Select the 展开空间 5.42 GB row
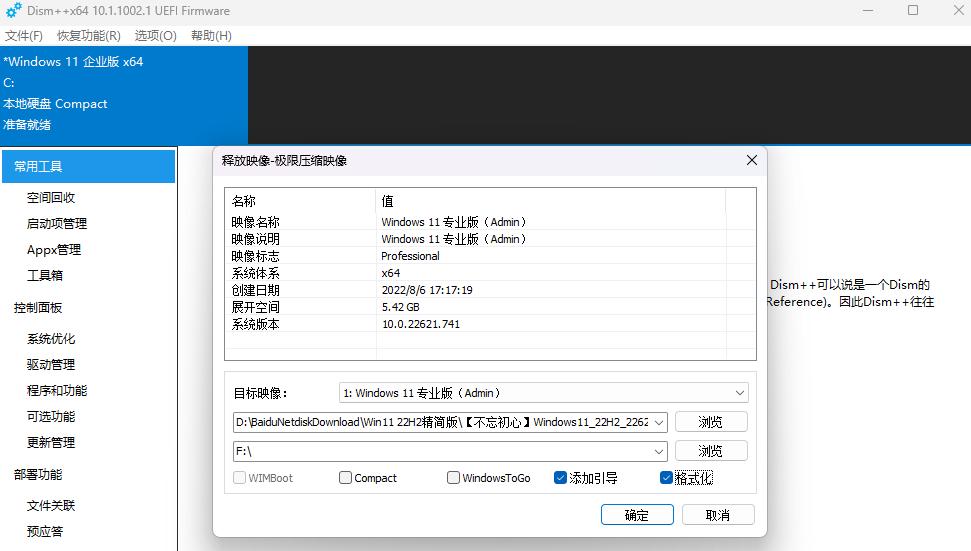The width and height of the screenshot is (971, 551). [490, 307]
